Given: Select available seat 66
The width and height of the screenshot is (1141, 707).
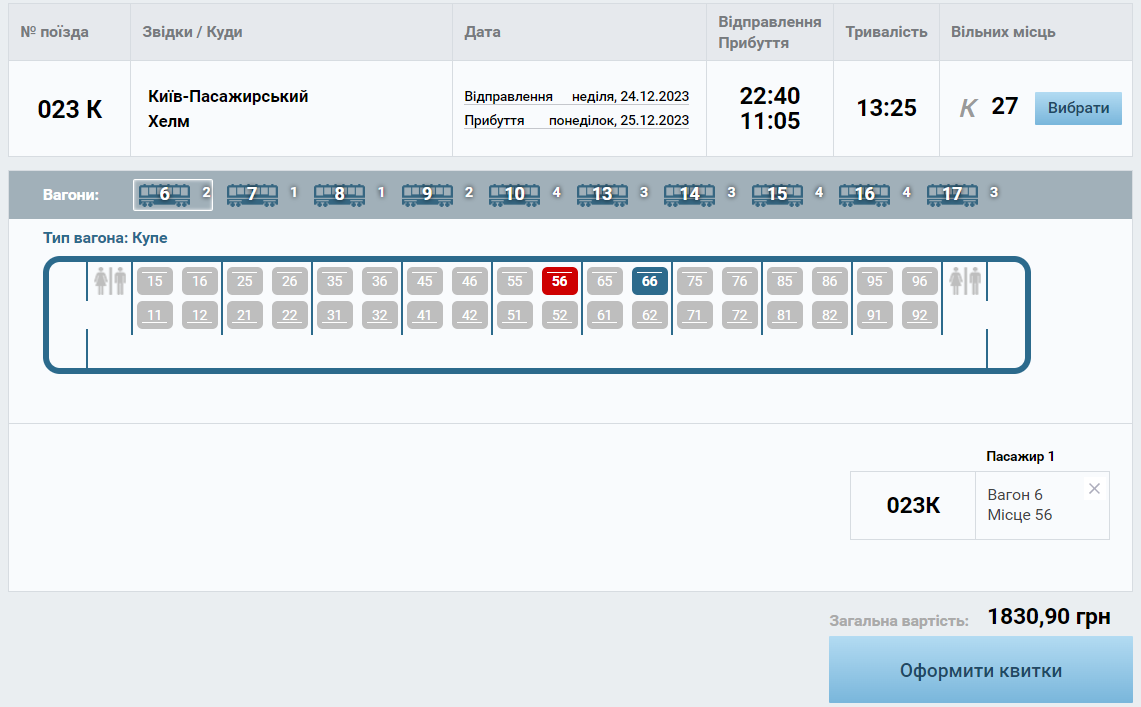Looking at the screenshot, I should [650, 281].
